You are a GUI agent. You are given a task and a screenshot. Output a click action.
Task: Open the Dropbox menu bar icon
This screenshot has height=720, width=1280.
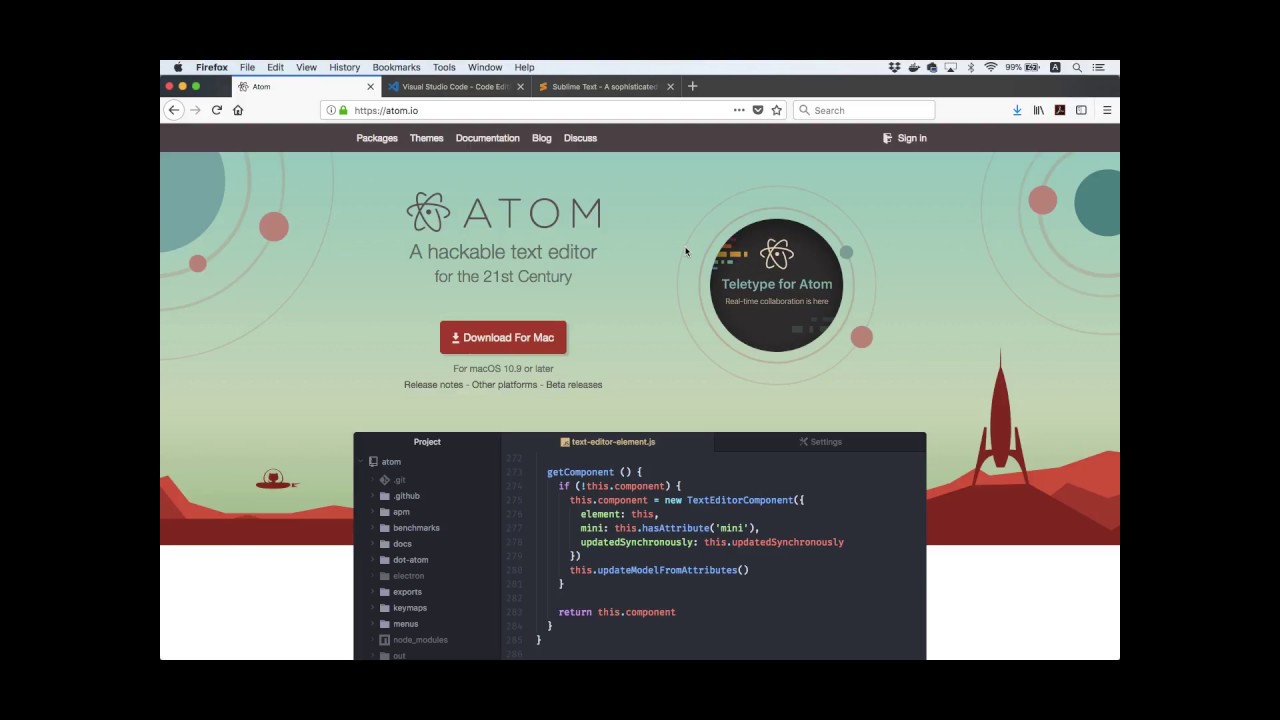[894, 67]
